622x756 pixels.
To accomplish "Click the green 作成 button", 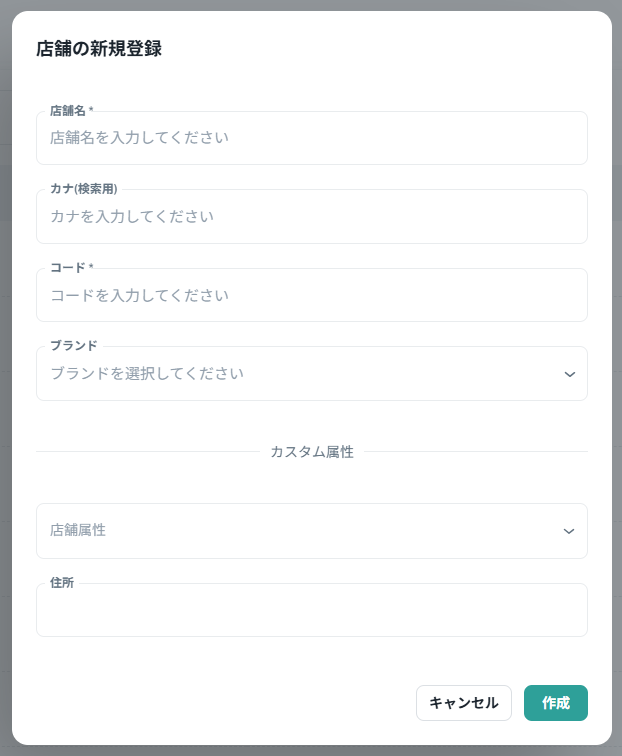I will (x=555, y=703).
